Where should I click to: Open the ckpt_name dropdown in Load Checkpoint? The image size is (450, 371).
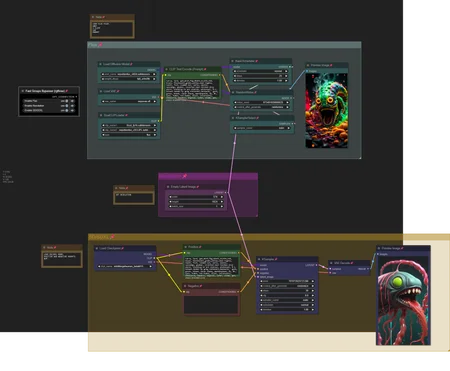tap(125, 266)
